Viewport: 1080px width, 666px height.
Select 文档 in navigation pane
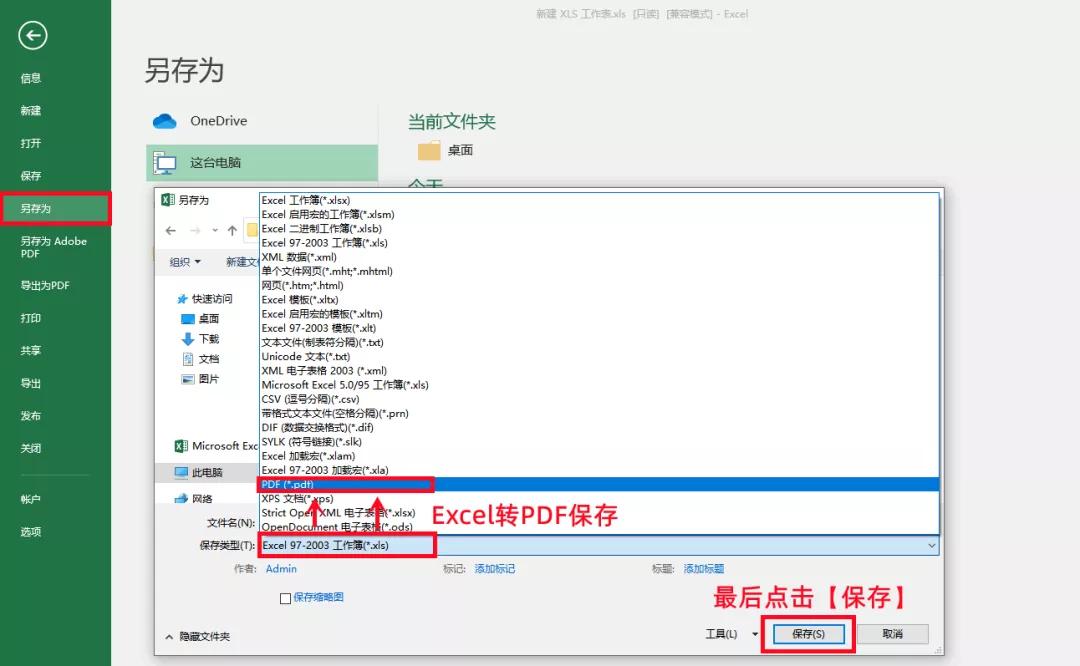[x=200, y=359]
